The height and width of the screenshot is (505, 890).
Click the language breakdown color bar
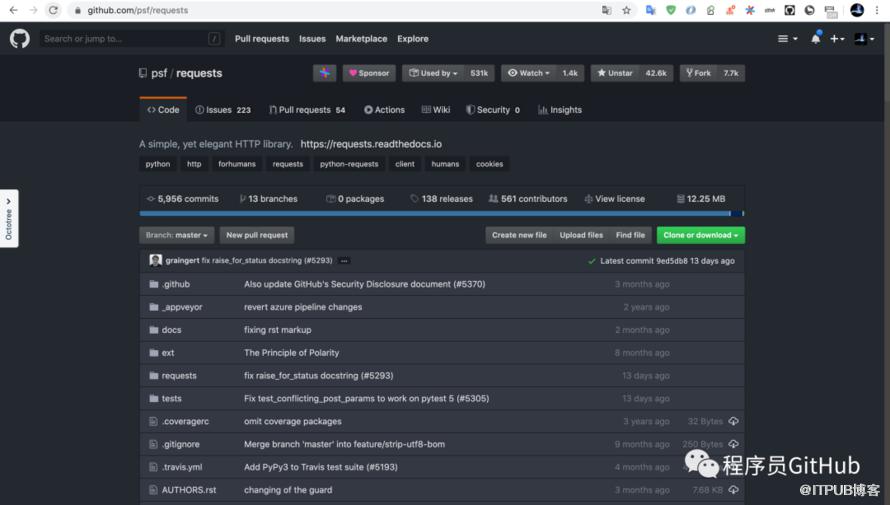[x=442, y=214]
